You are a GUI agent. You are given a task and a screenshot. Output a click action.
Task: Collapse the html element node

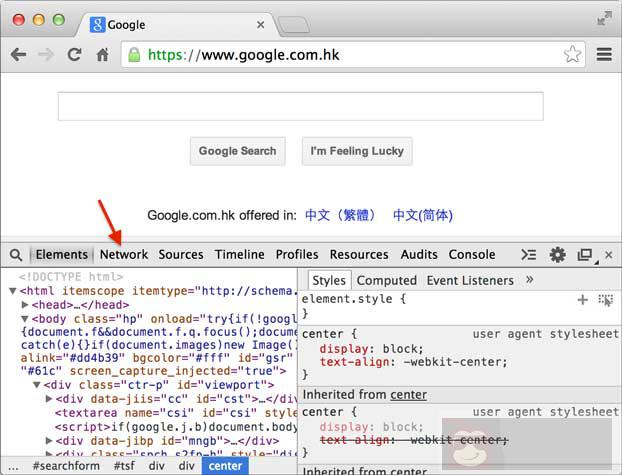13,291
